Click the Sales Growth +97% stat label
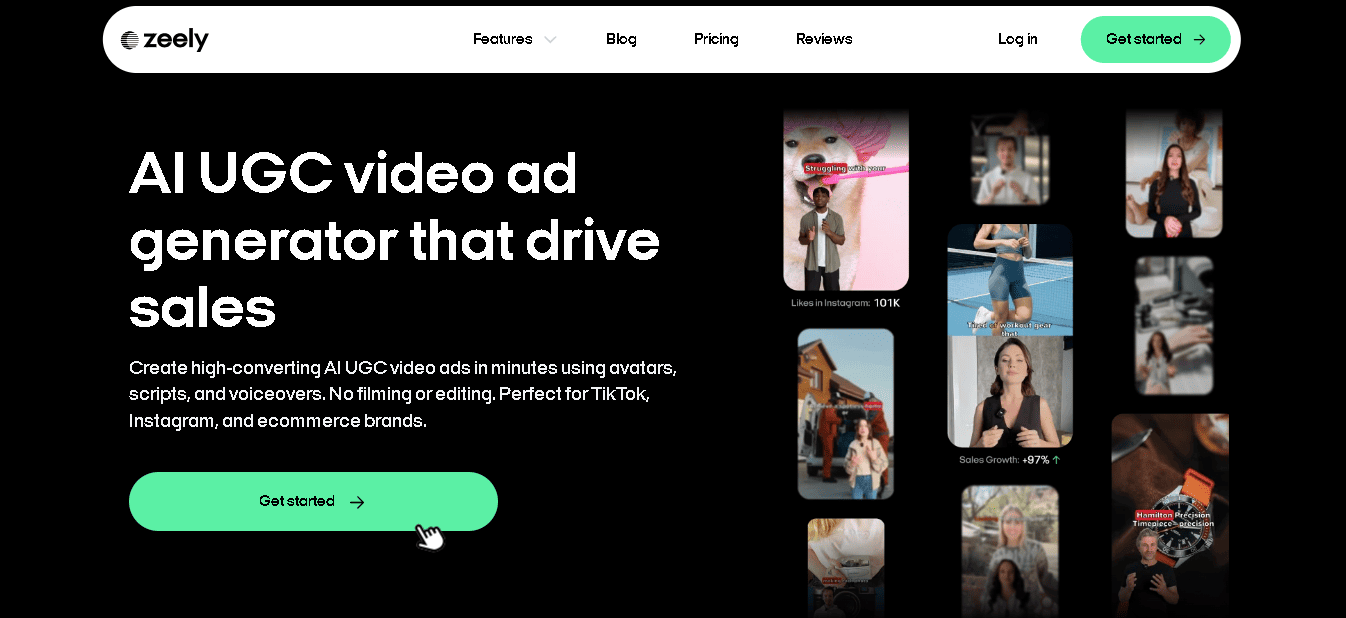1346x618 pixels. click(x=1009, y=460)
